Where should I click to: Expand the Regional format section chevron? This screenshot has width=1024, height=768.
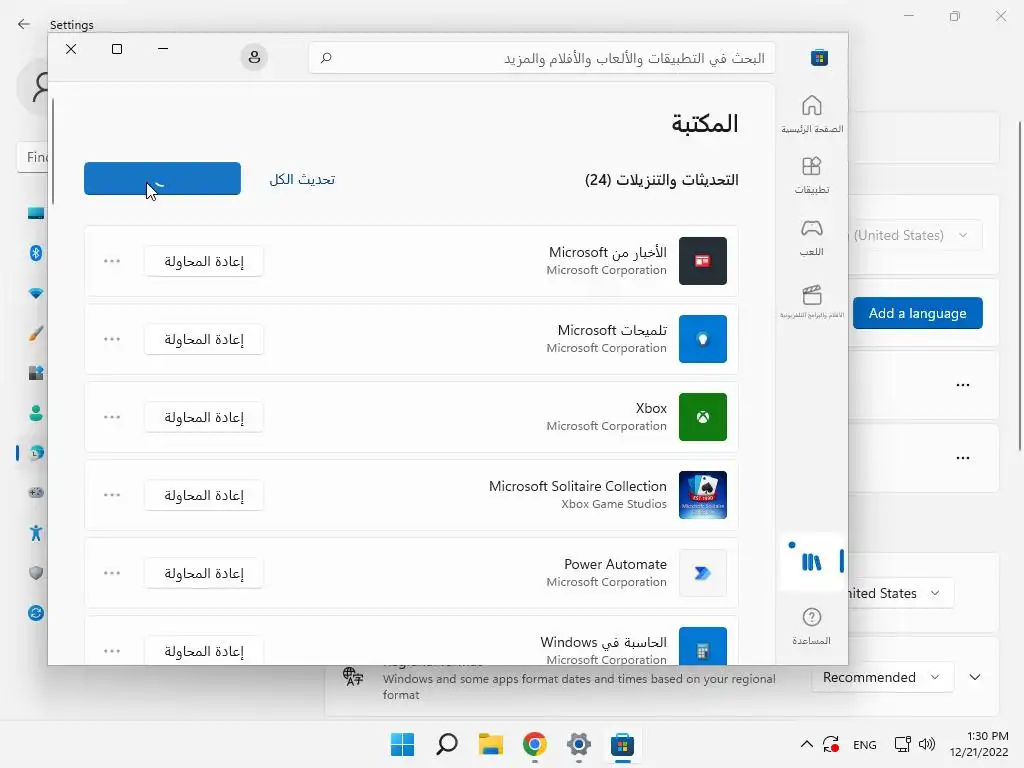[x=974, y=677]
